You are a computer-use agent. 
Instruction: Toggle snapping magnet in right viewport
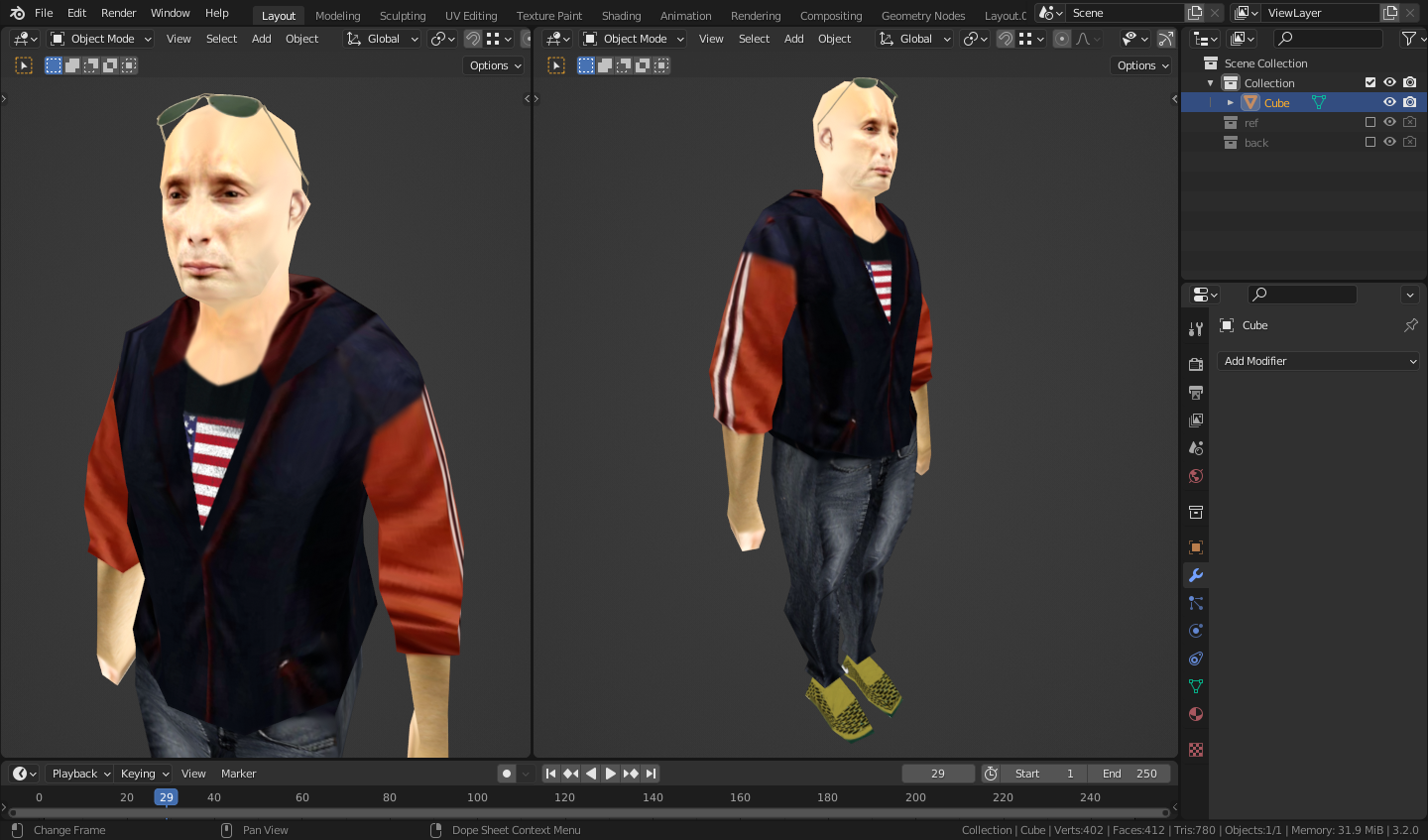click(1006, 39)
